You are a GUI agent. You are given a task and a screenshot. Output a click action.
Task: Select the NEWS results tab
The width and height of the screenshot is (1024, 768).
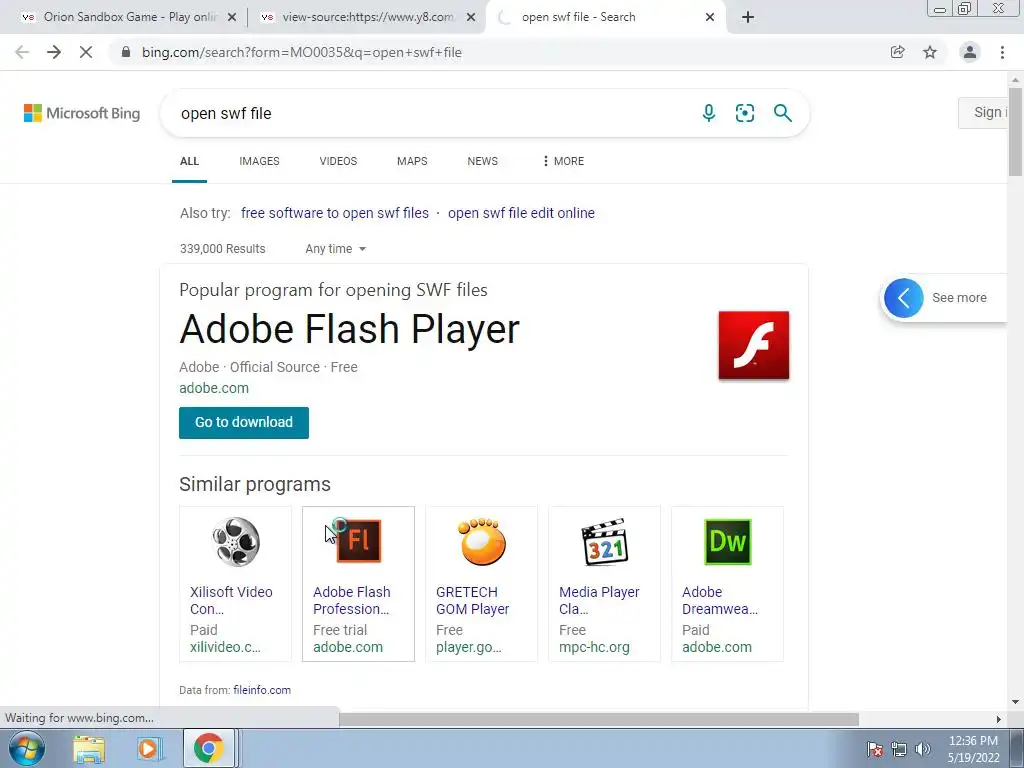tap(483, 161)
